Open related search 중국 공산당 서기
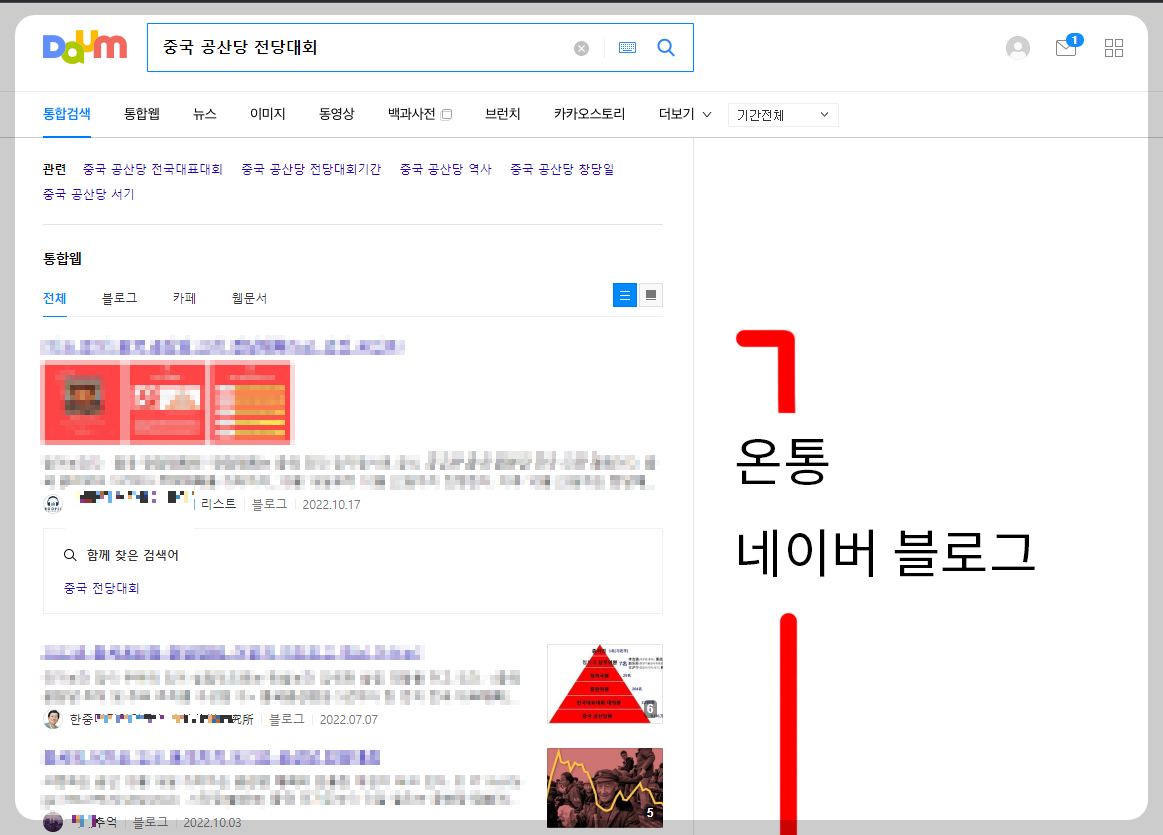Screen dimensions: 1163x835 [x=88, y=194]
